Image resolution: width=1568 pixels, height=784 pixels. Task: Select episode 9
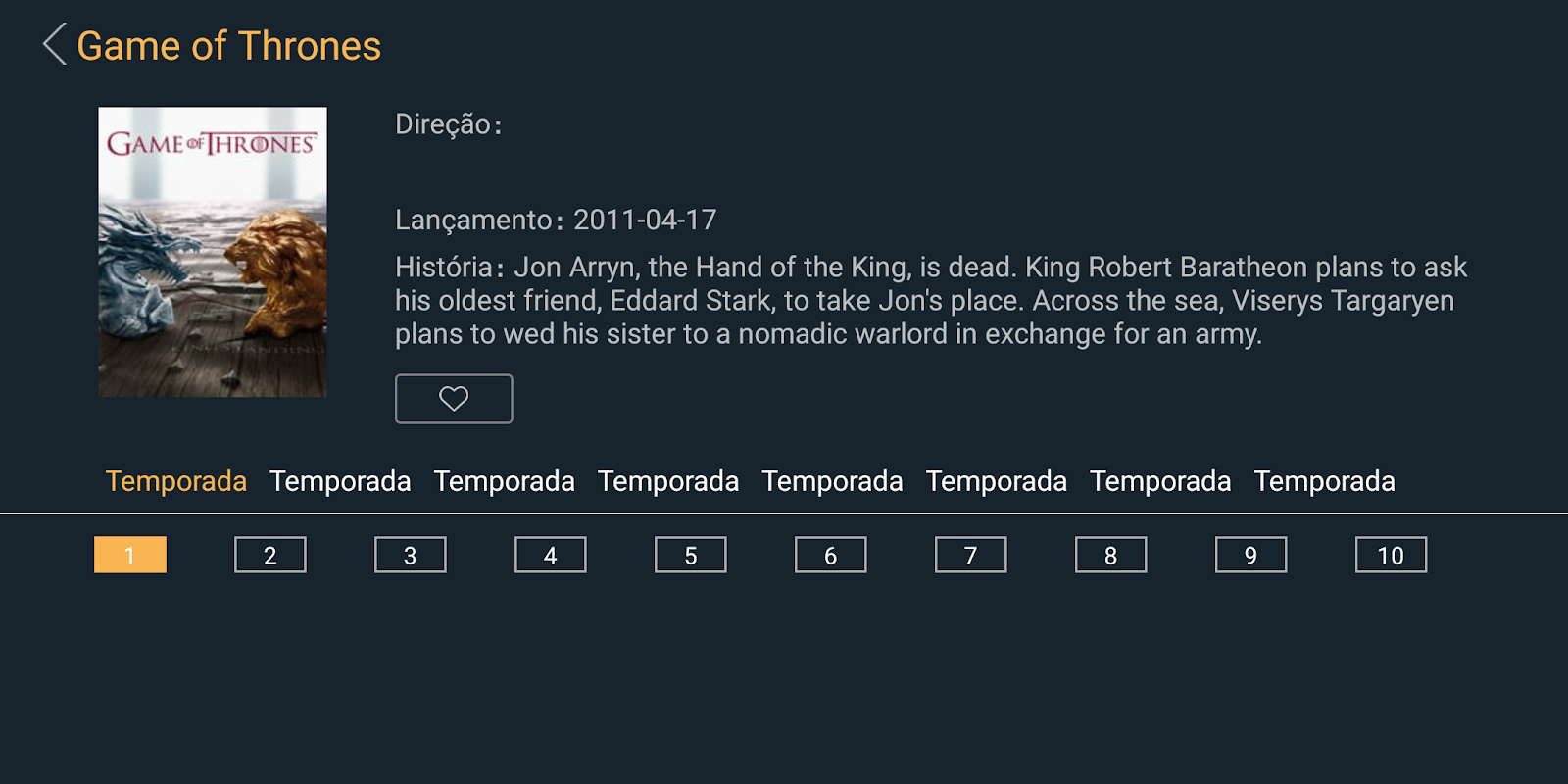[x=1251, y=555]
